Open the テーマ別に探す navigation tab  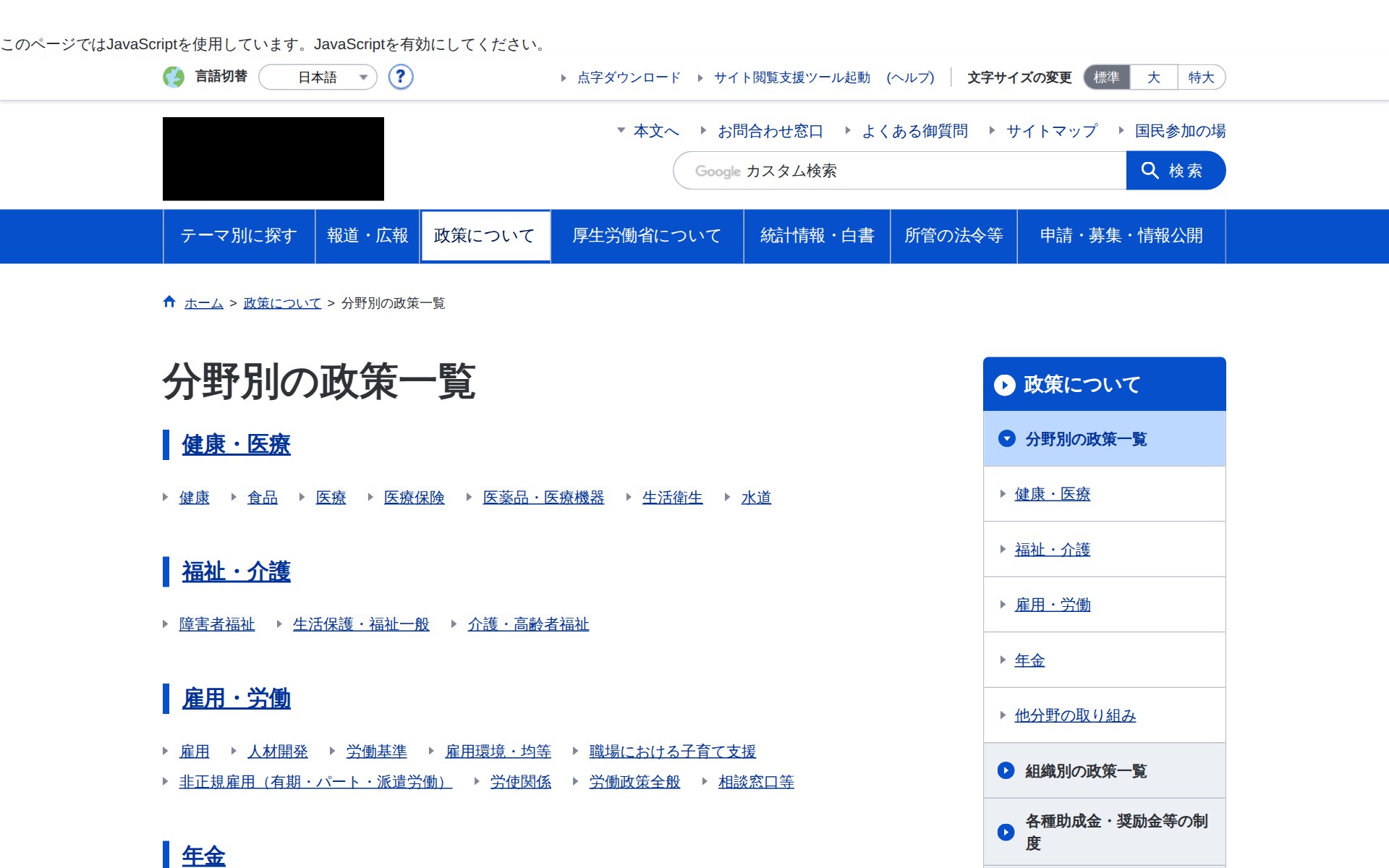pos(239,236)
